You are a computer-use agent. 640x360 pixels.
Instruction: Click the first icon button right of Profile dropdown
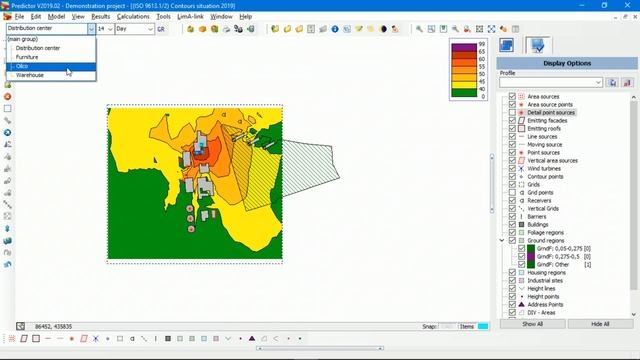[612, 82]
